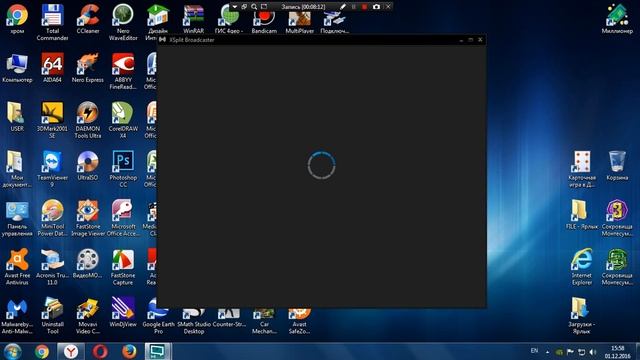Select the Car Mechanic desktop icon
Screen dimensions: 640x360
click(x=264, y=322)
